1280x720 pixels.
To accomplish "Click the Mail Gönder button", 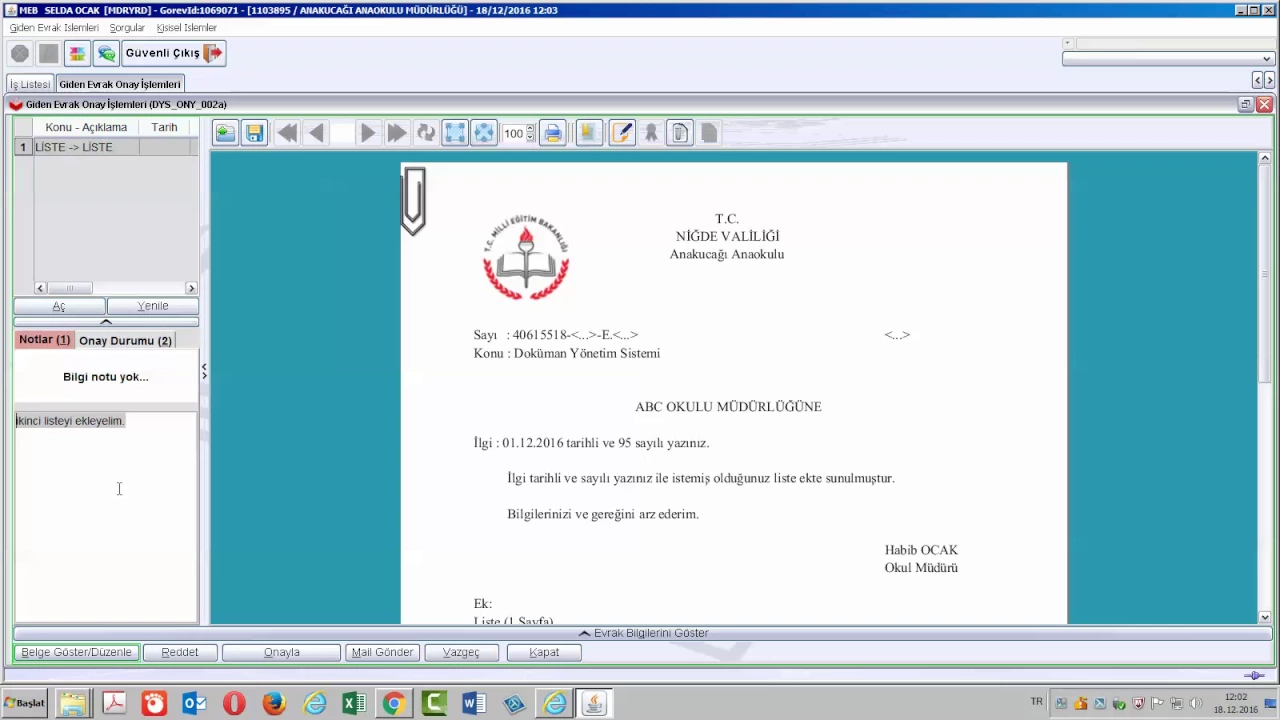I will tap(382, 652).
